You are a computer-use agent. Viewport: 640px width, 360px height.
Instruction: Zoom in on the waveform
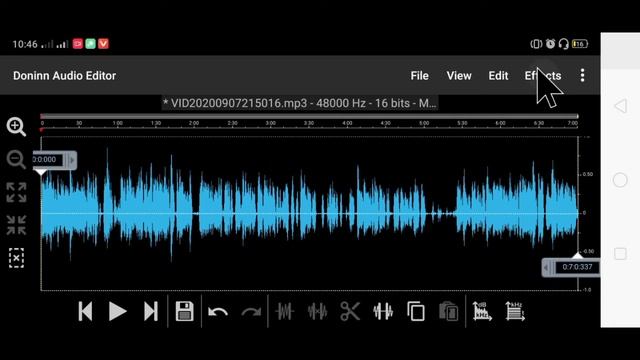pos(16,127)
